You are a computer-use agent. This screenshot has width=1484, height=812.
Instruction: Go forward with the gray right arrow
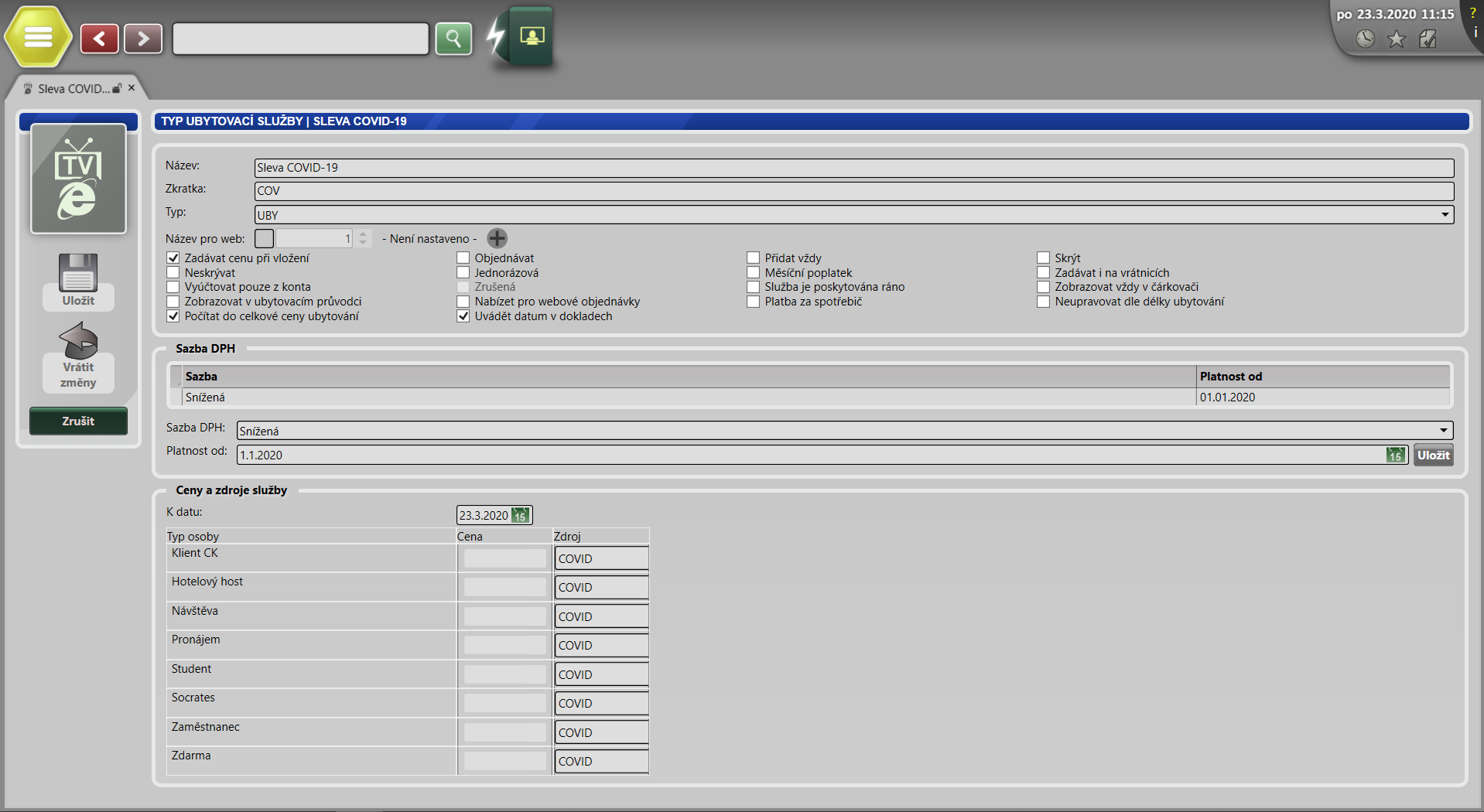143,39
